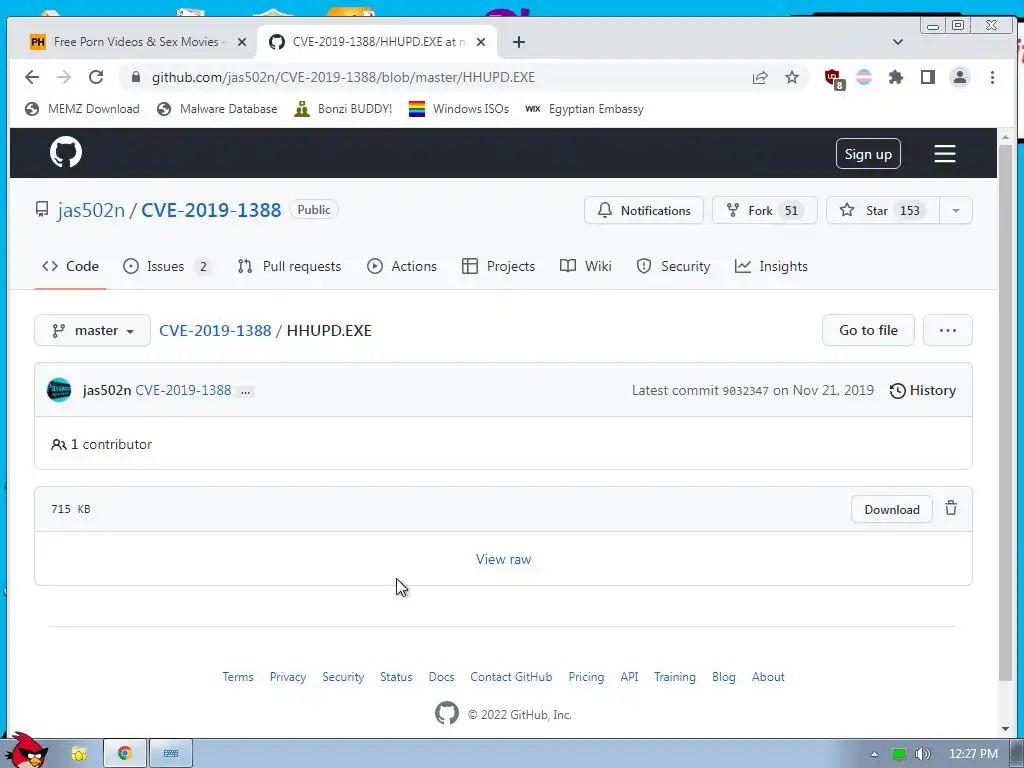Bookmark this page with the star icon
This screenshot has width=1024, height=768.
pos(792,78)
